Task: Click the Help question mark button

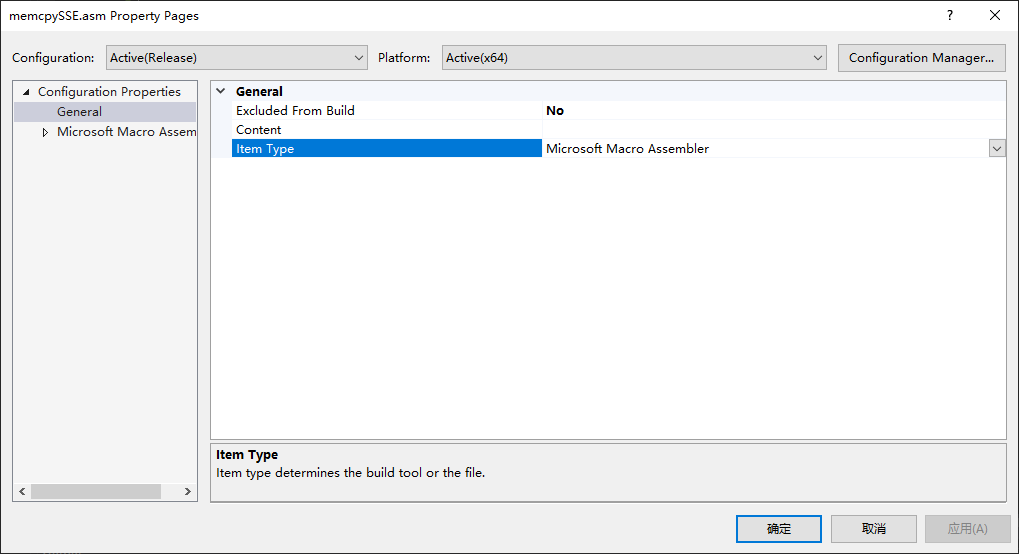Action: [949, 15]
